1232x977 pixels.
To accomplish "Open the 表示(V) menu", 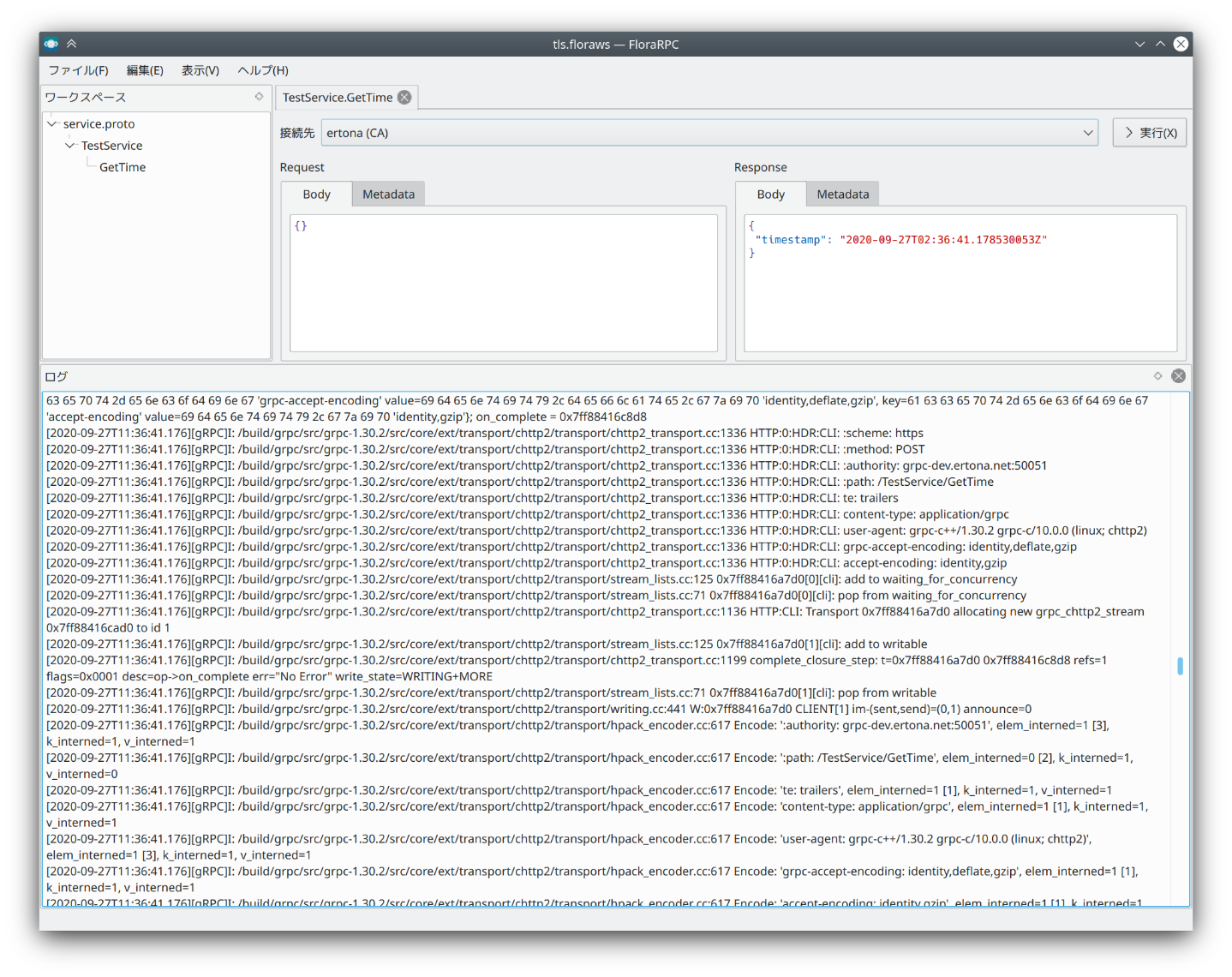I will (x=200, y=70).
